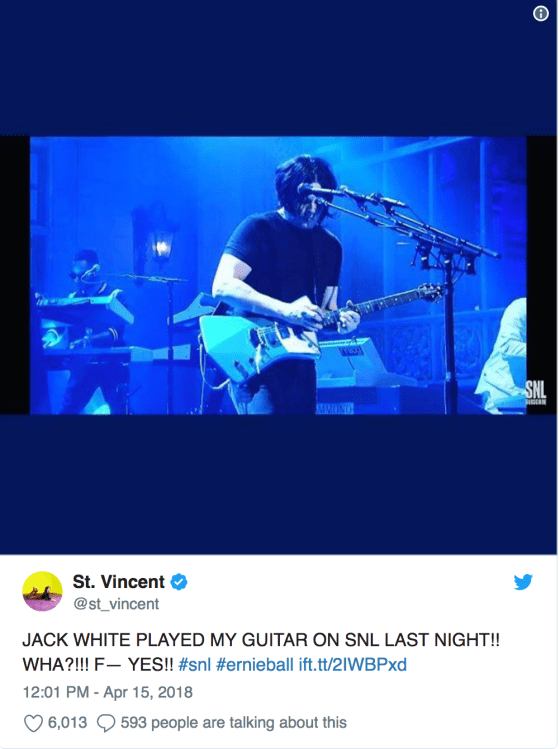Click the info icon in the top corner
The width and height of the screenshot is (560, 749).
click(x=540, y=13)
